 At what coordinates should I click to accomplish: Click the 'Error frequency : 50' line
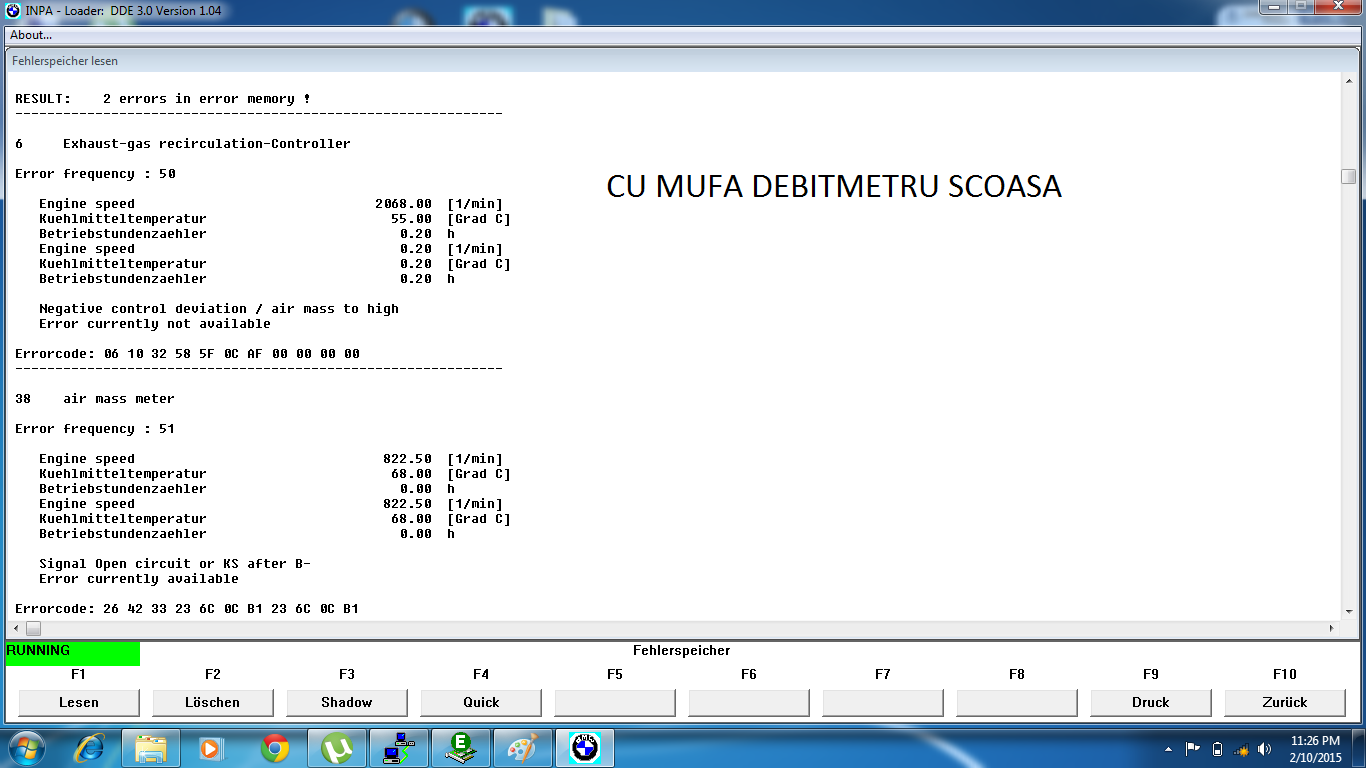[x=95, y=174]
